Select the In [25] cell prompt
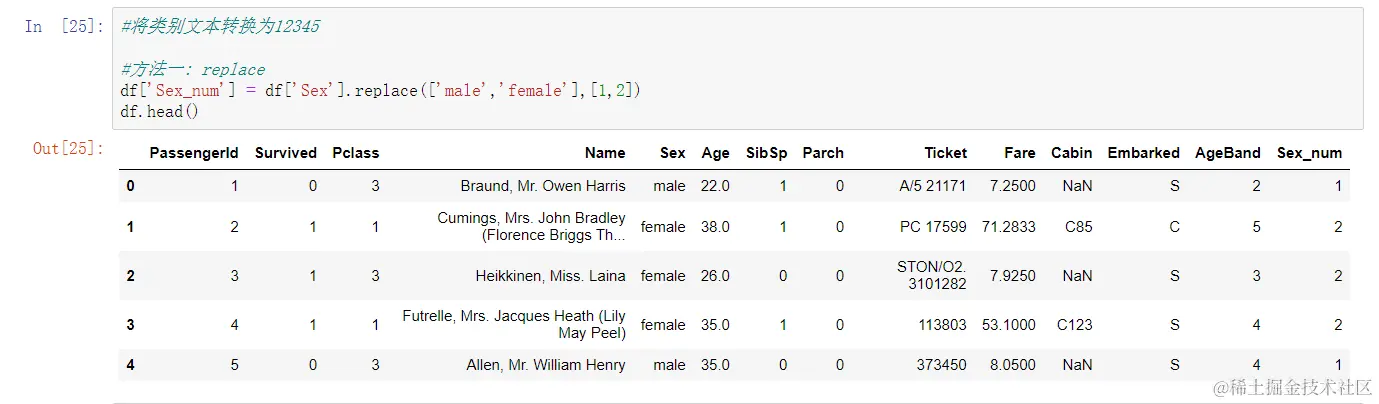This screenshot has width=1379, height=404. (65, 27)
